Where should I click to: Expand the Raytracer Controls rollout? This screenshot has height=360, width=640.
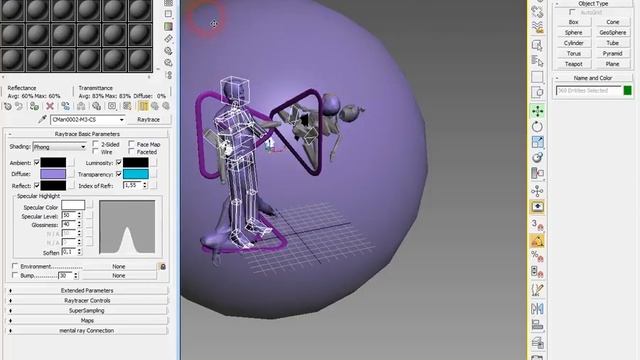[87, 300]
